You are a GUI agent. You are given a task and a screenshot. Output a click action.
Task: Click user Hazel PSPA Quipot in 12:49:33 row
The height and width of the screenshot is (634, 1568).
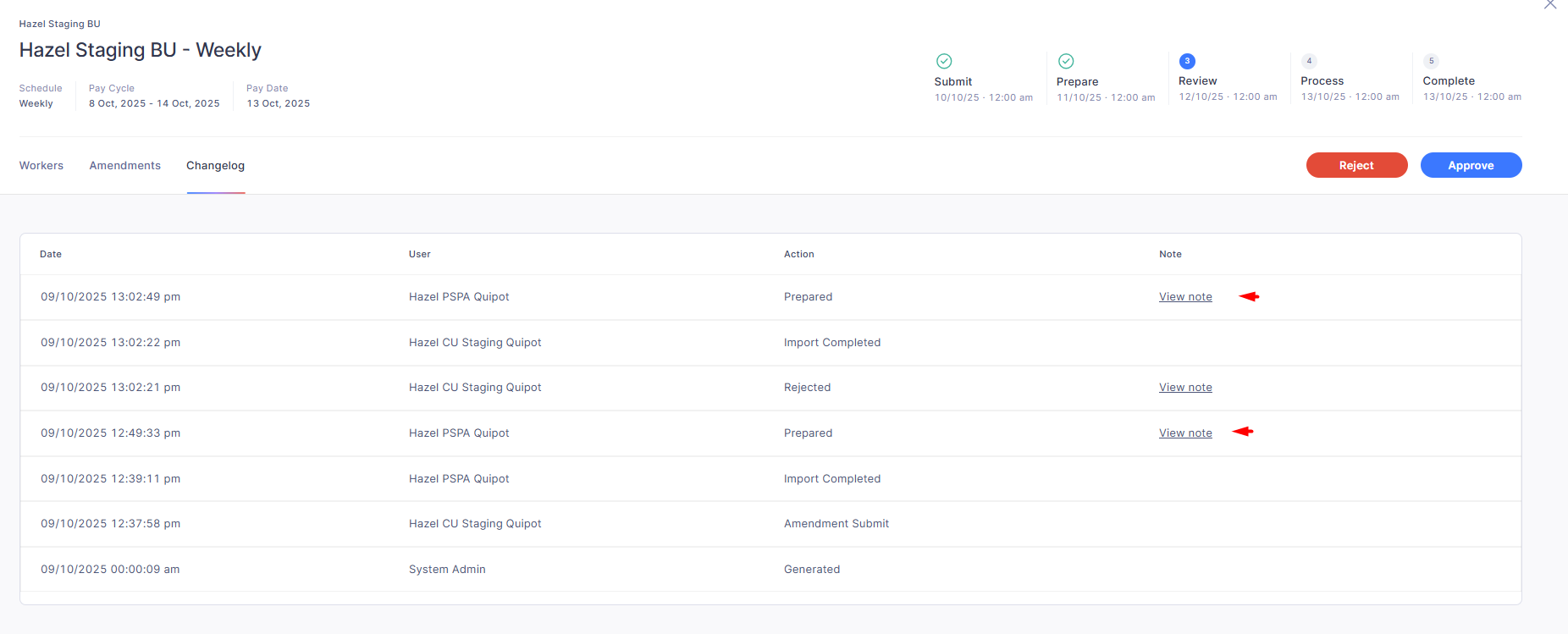[459, 433]
